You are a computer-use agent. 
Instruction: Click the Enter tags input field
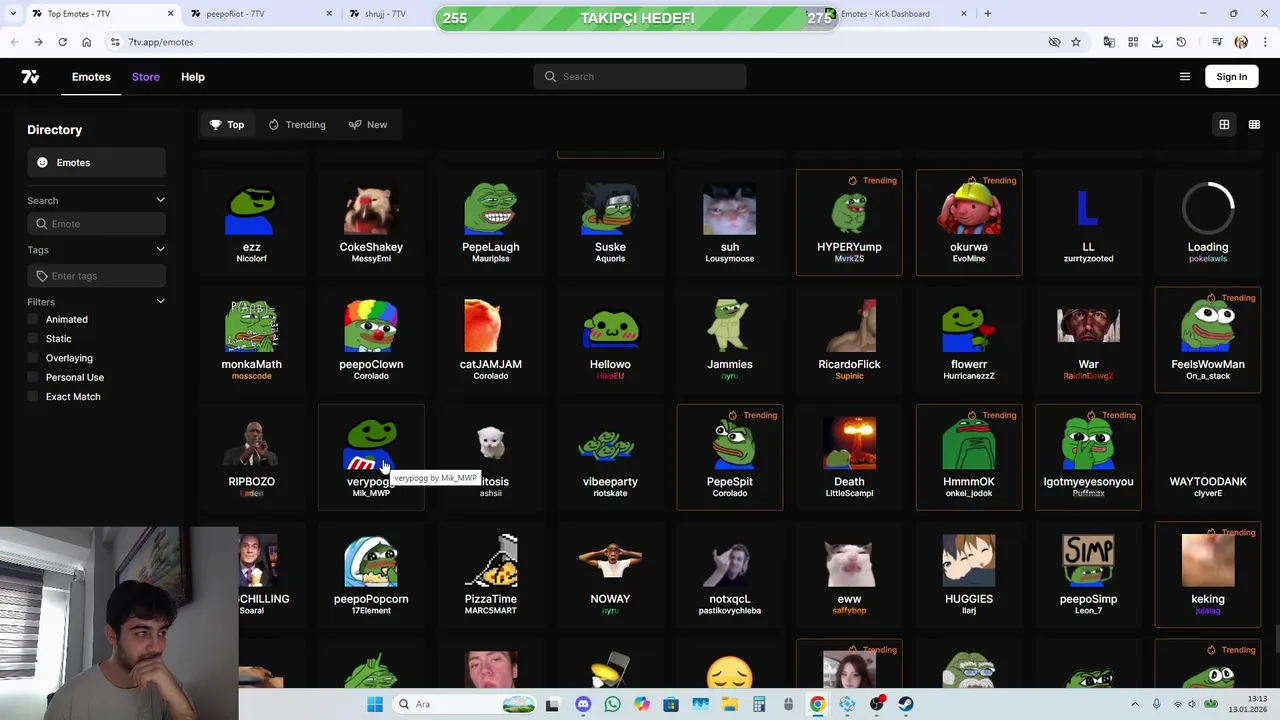tap(96, 276)
